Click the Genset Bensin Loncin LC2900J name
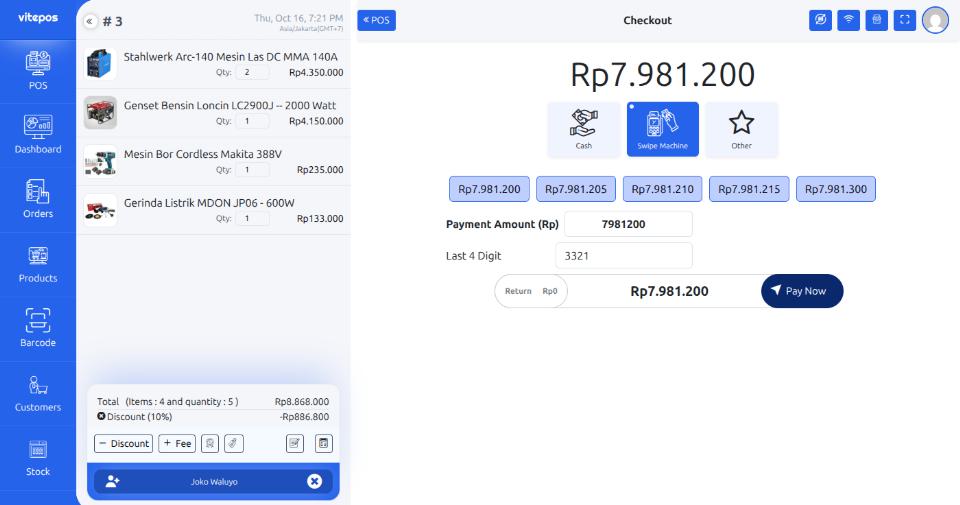This screenshot has height=505, width=960. 230,105
